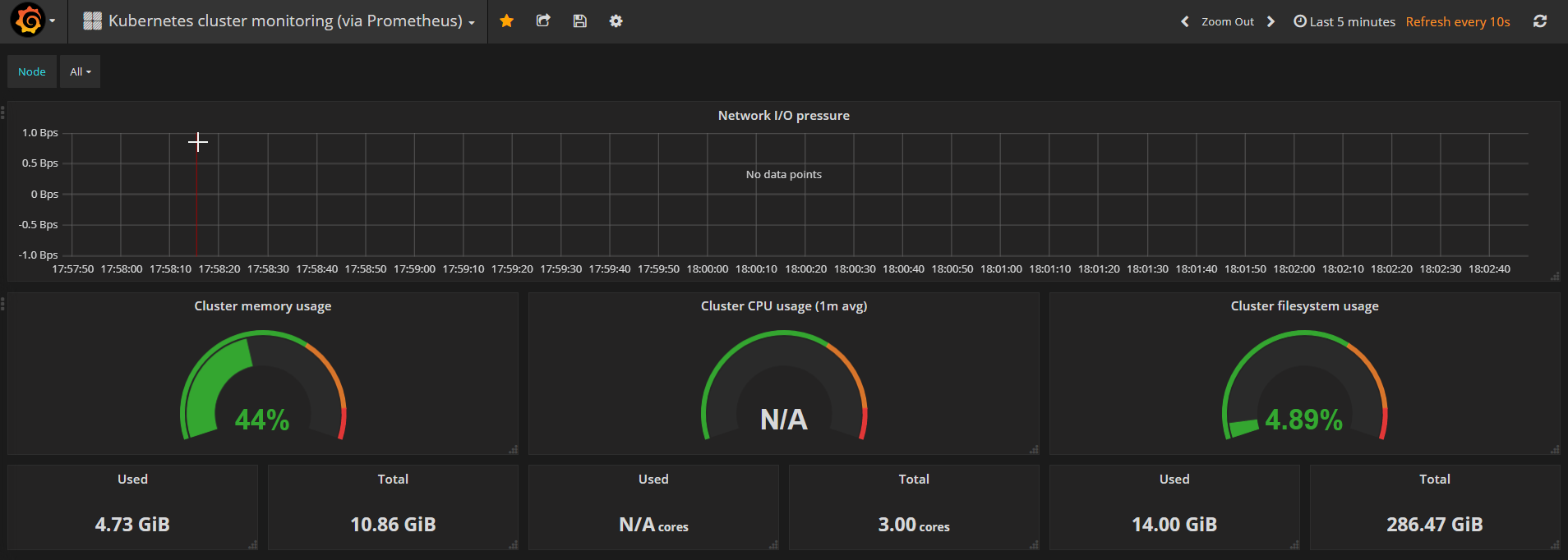1568x560 pixels.
Task: Expand the Node variable All dropdown
Action: pyautogui.click(x=80, y=71)
